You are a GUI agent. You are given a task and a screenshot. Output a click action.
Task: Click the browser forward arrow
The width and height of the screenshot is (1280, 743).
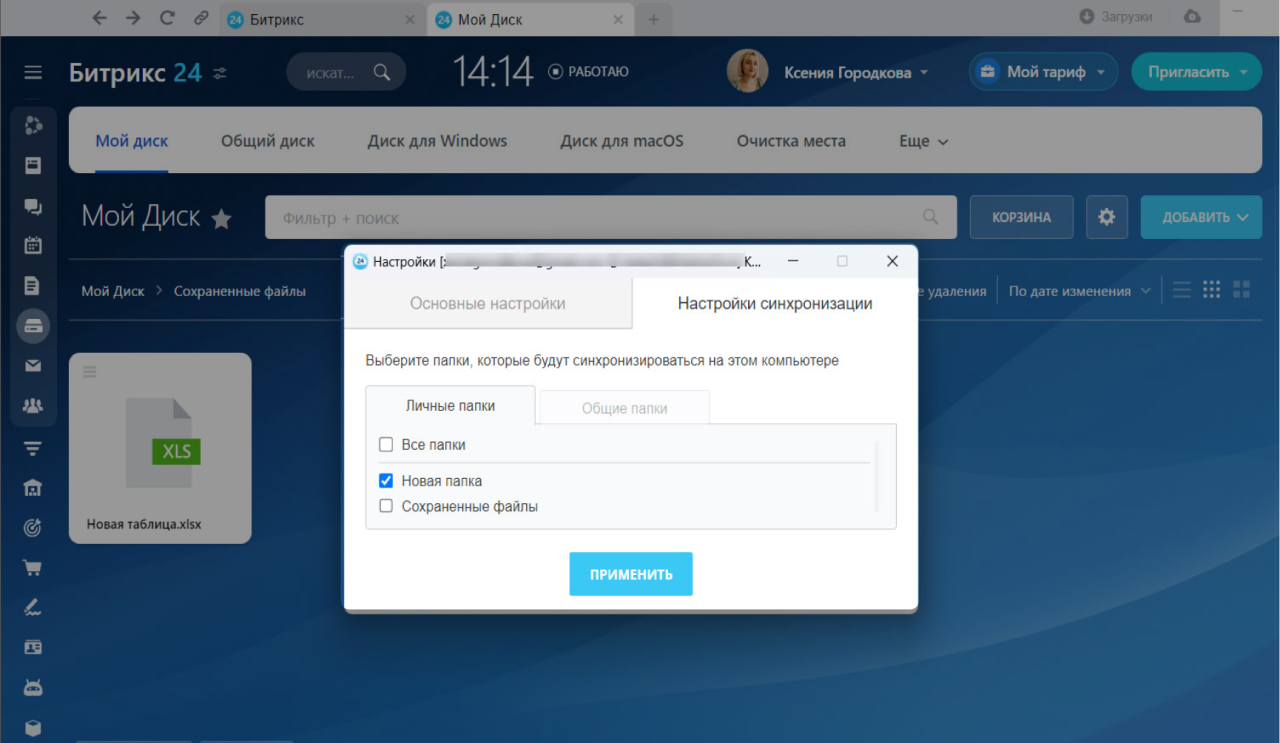point(133,18)
